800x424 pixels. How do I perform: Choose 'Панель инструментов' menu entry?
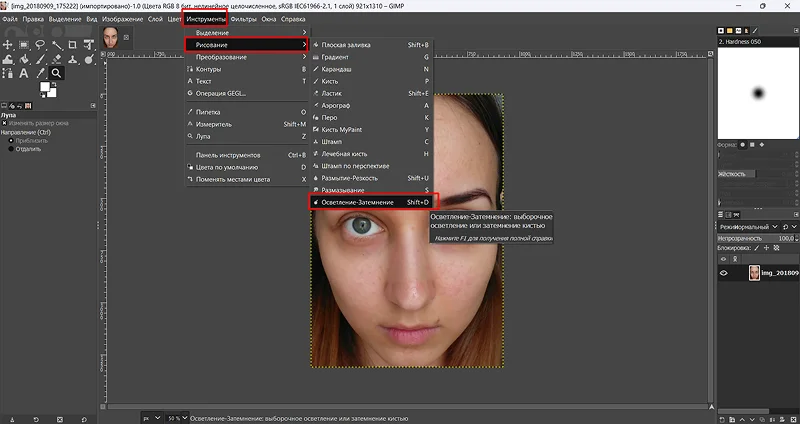point(247,155)
